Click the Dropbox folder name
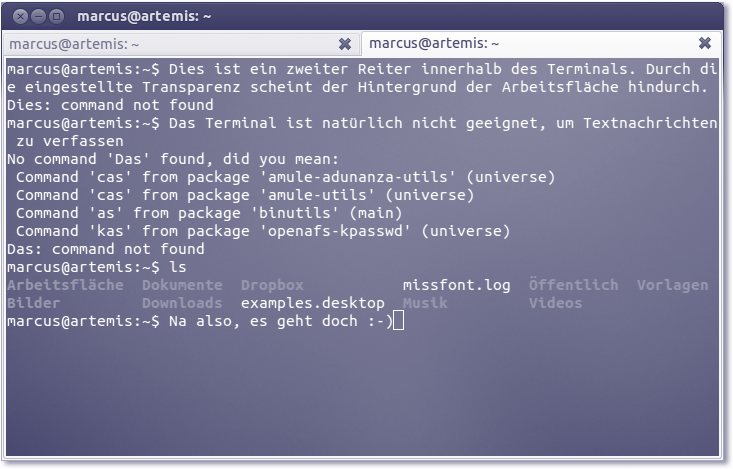This screenshot has height=469, width=733. click(272, 285)
